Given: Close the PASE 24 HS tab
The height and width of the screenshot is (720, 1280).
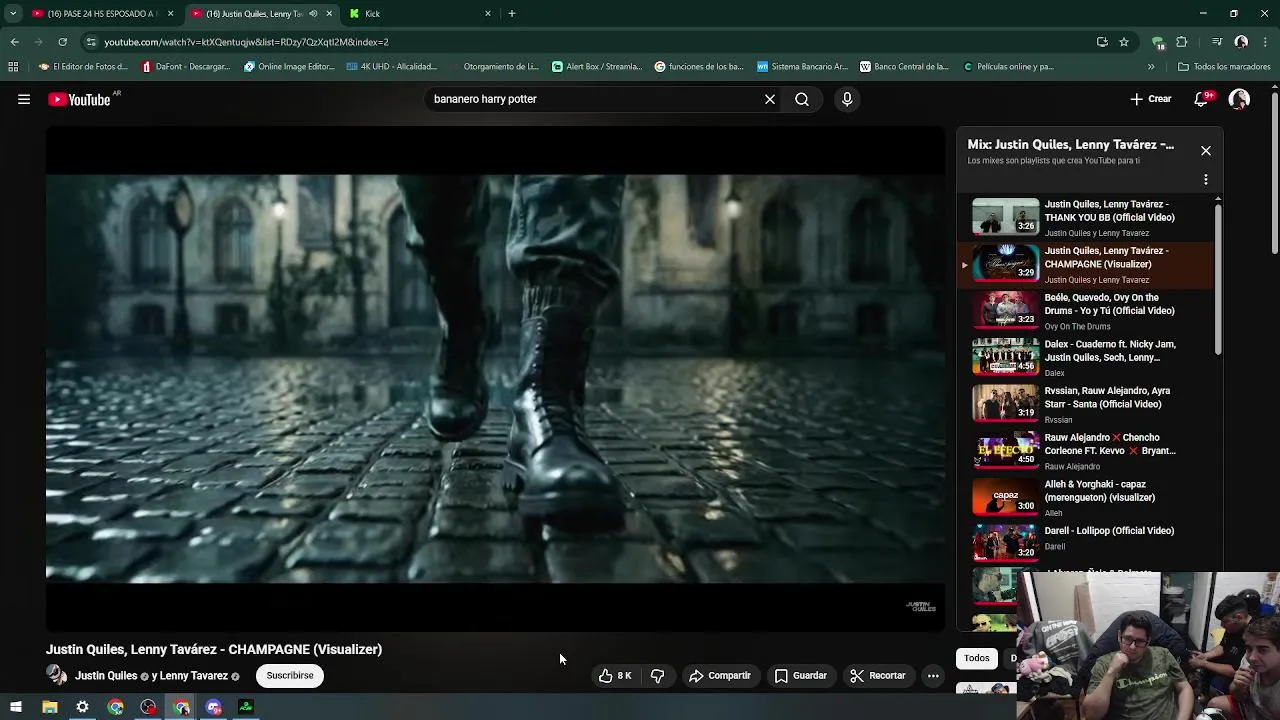Looking at the screenshot, I should (x=170, y=14).
